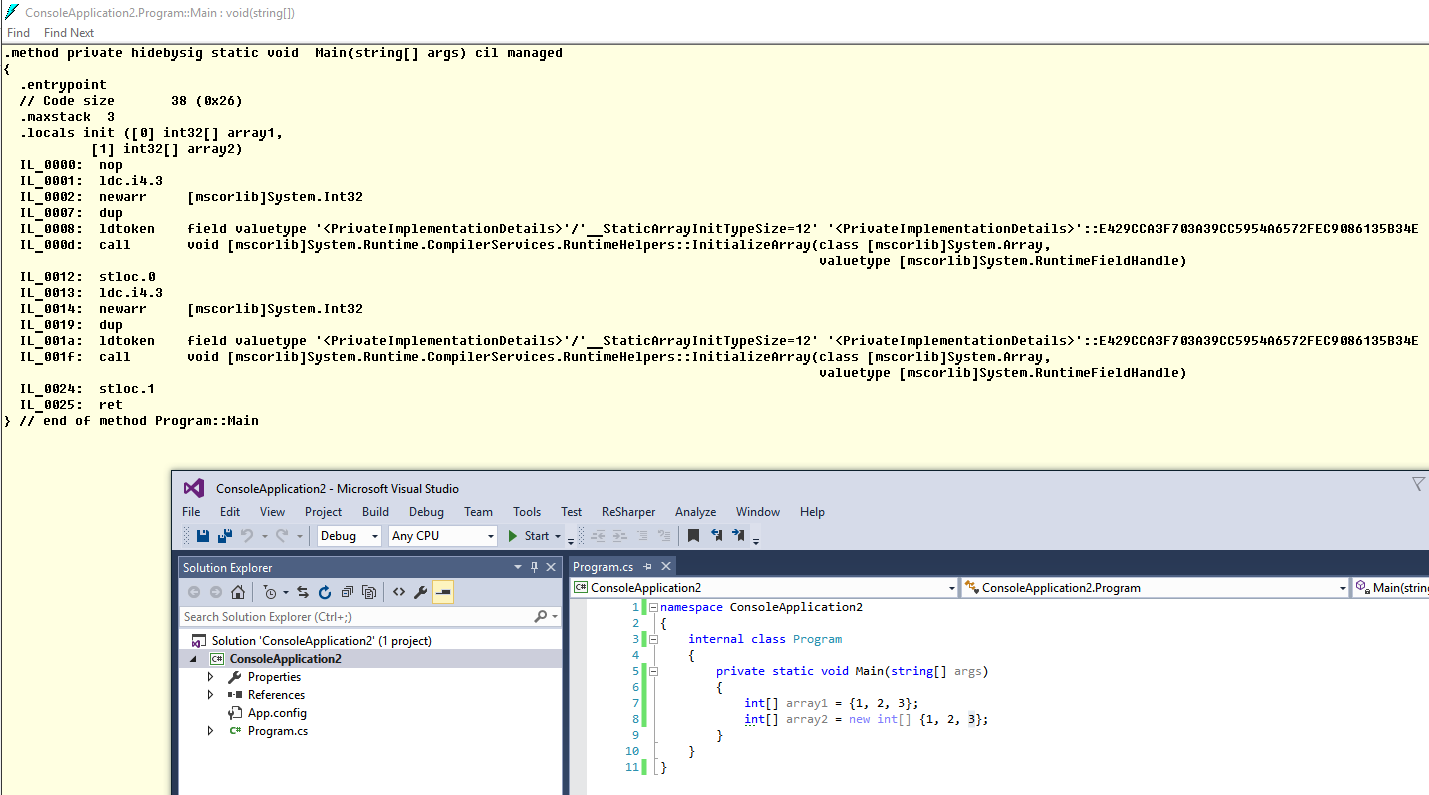Expand the References node
The height and width of the screenshot is (795, 1429).
tap(210, 695)
